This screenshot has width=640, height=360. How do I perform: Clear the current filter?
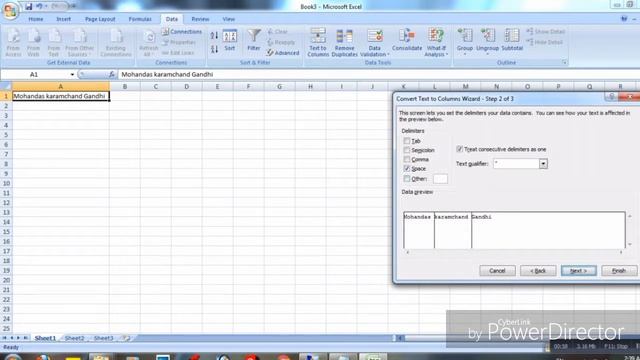pyautogui.click(x=278, y=31)
